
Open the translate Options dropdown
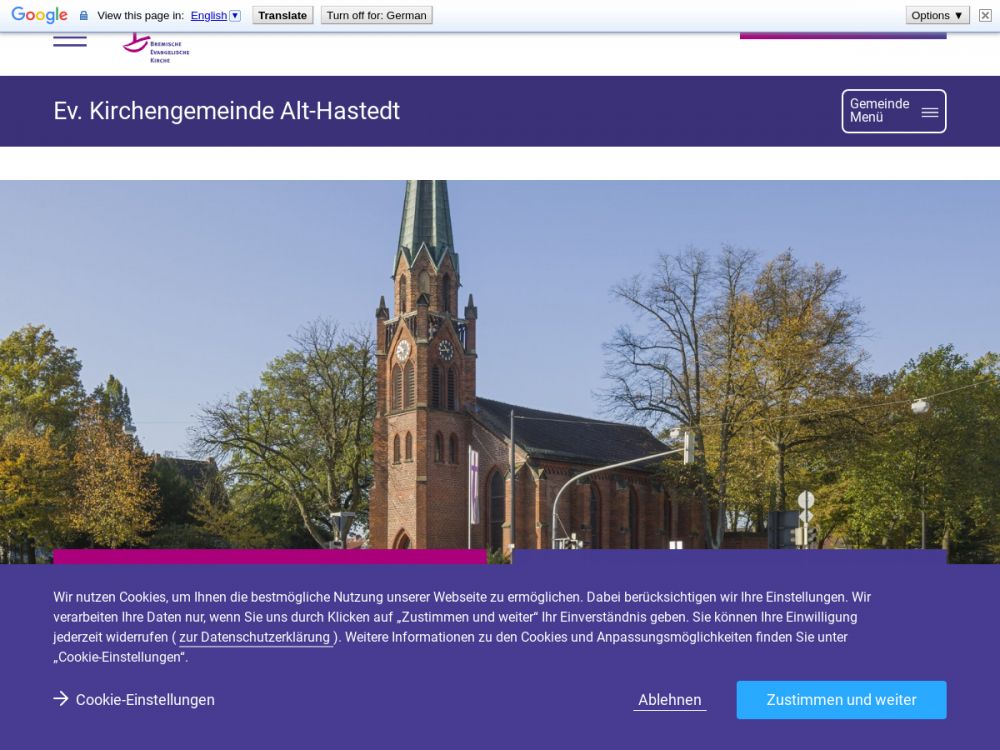click(x=937, y=15)
